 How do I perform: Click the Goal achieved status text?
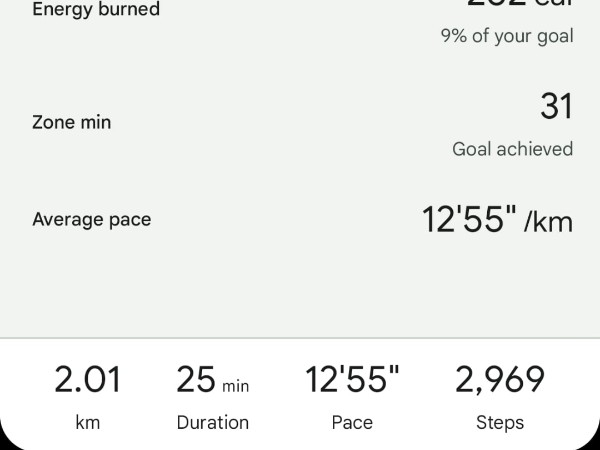point(512,149)
